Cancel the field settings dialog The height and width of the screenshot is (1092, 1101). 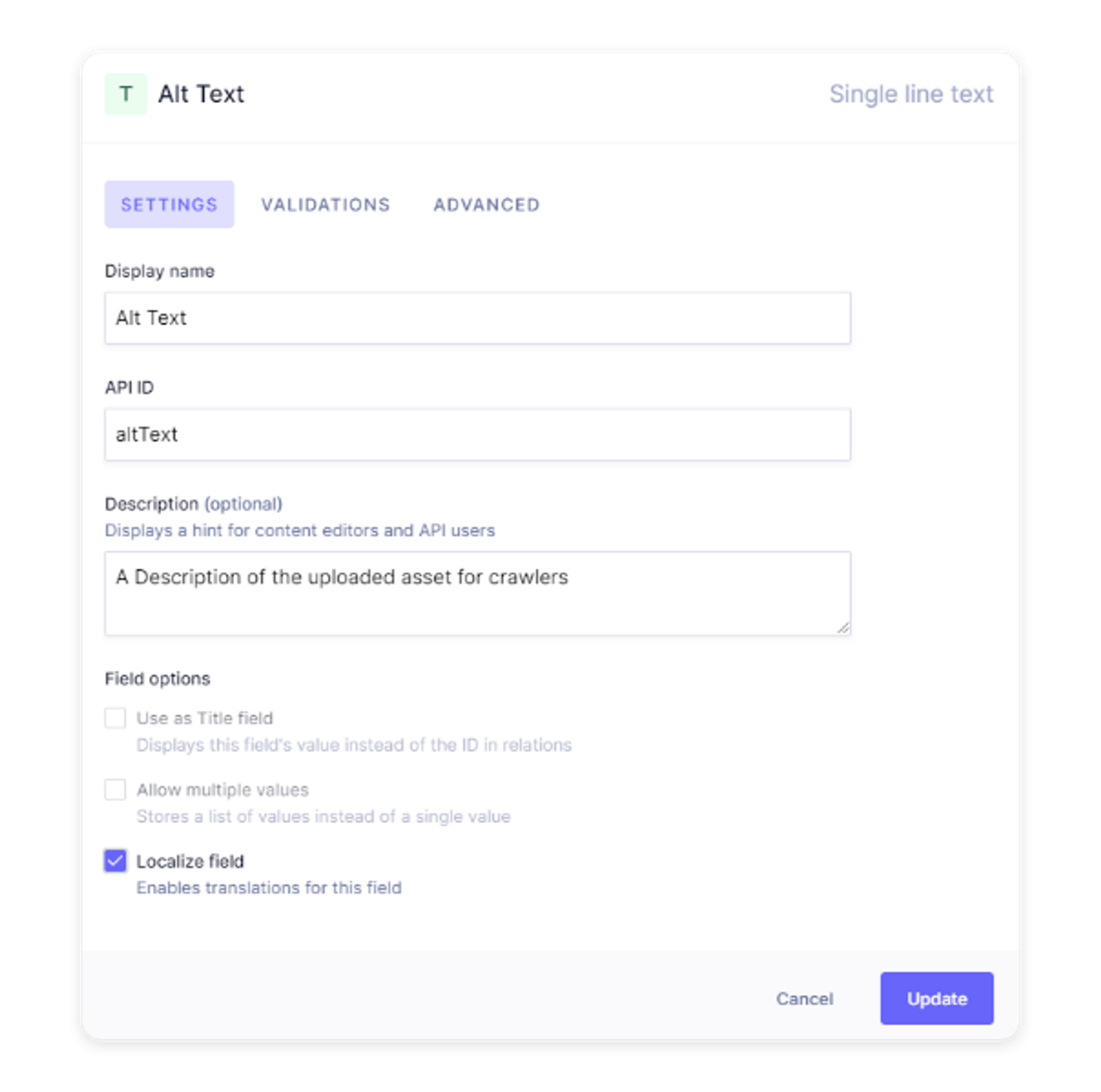click(805, 998)
